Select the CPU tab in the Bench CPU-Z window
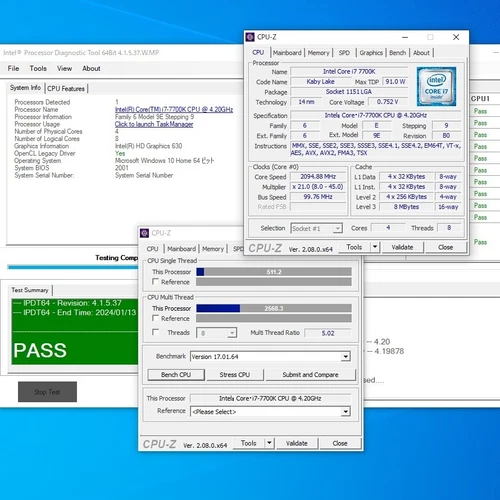This screenshot has width=500, height=500. (x=152, y=249)
